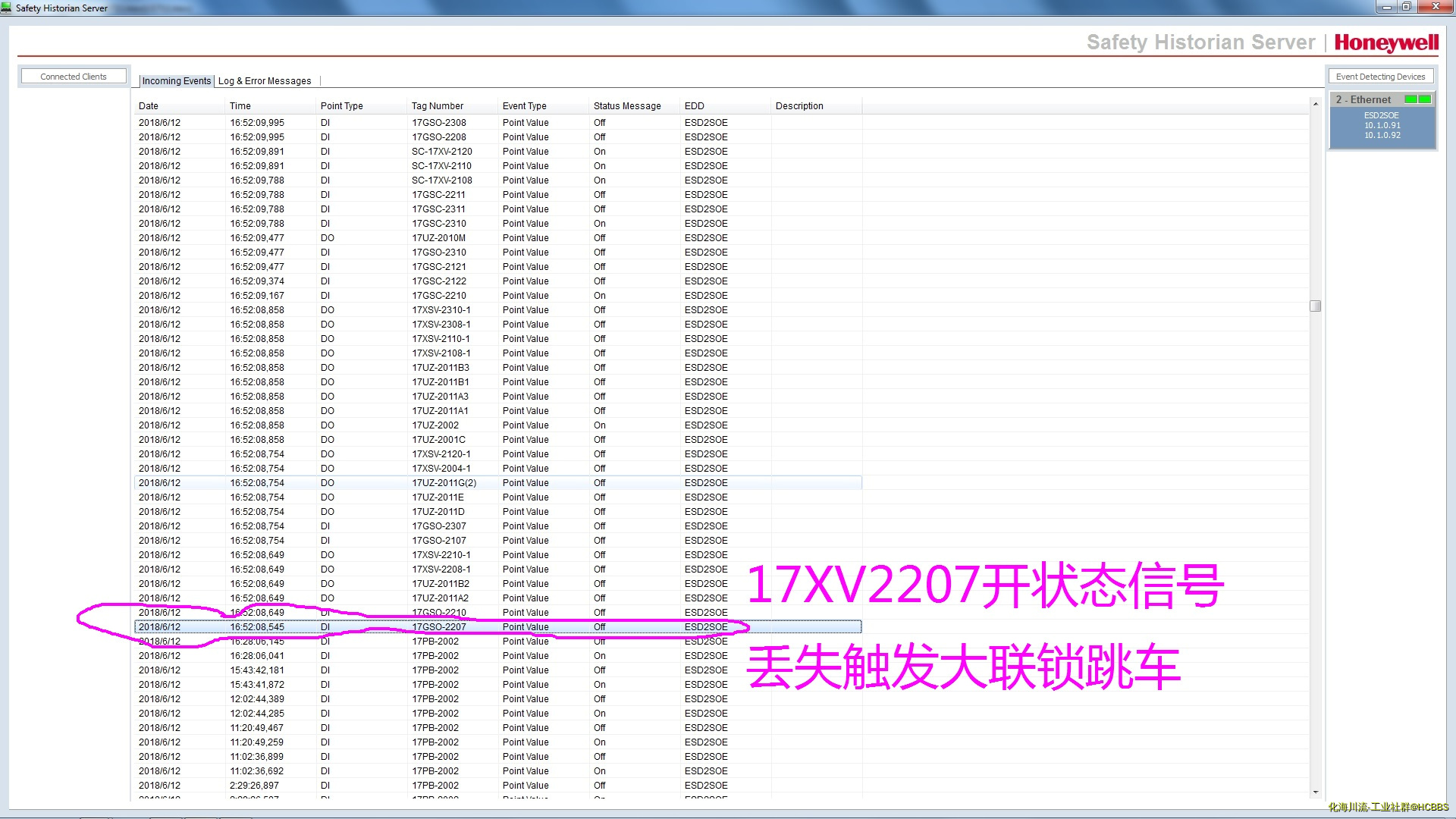Click the Time column header to sort
Screen dimensions: 1456x819
(239, 105)
